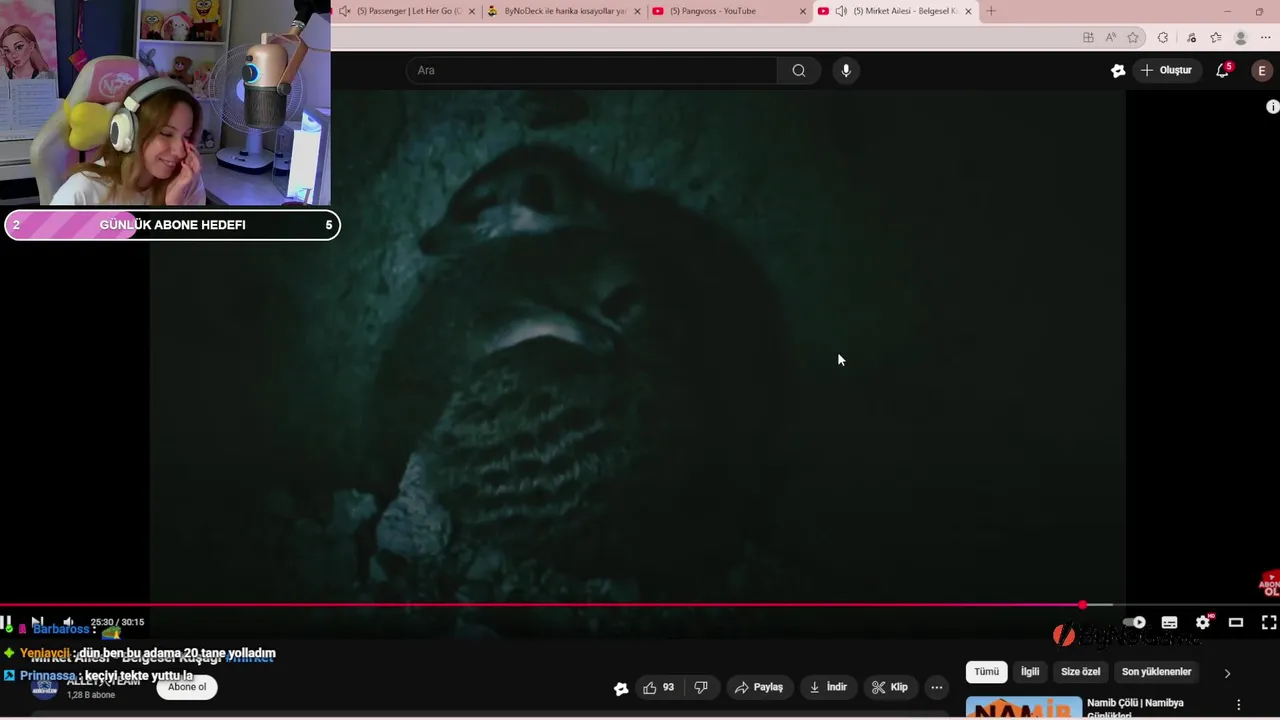Select the Size özel filter chip
Image resolution: width=1280 pixels, height=720 pixels.
point(1080,672)
